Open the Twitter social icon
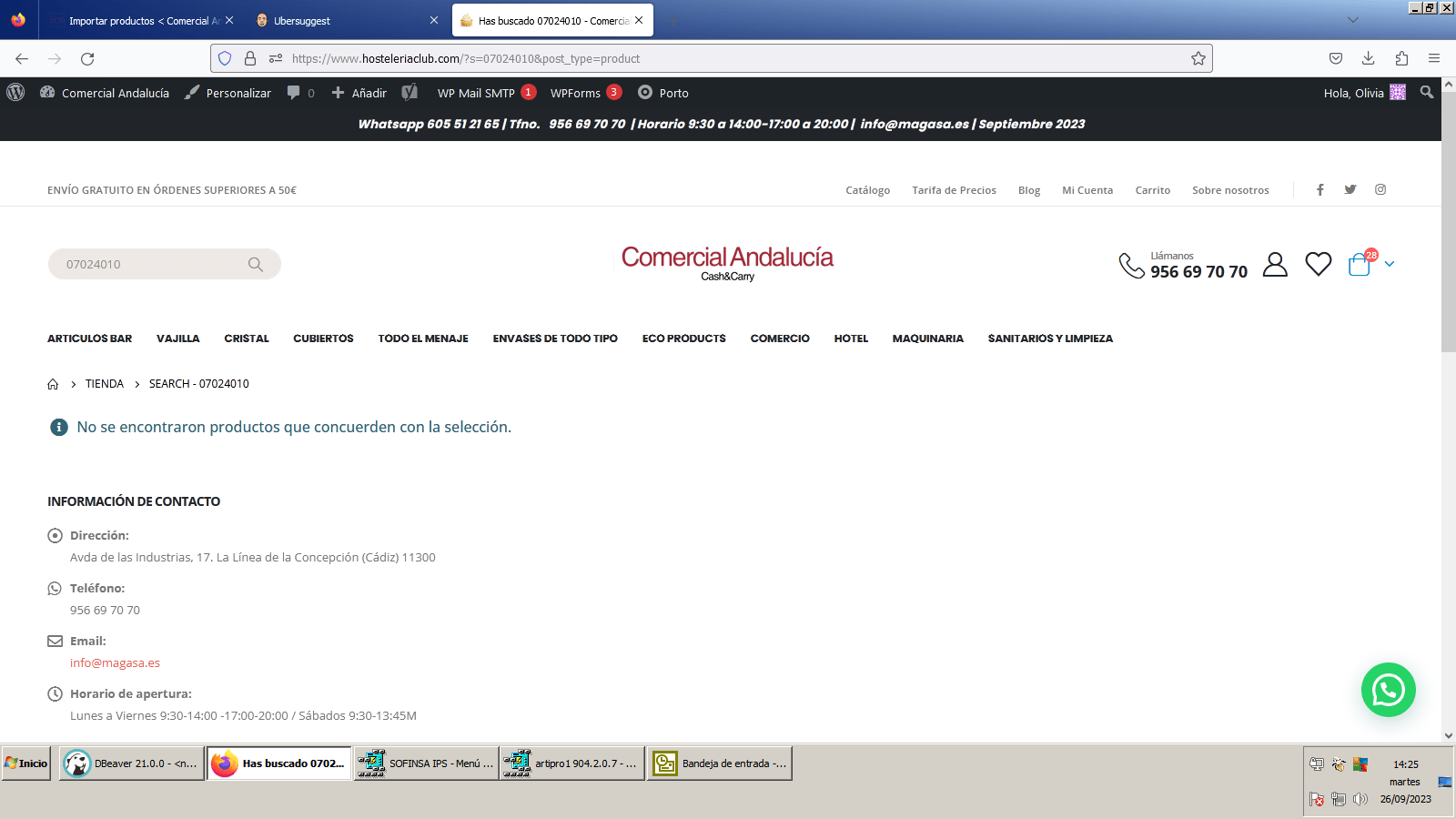 click(1350, 189)
